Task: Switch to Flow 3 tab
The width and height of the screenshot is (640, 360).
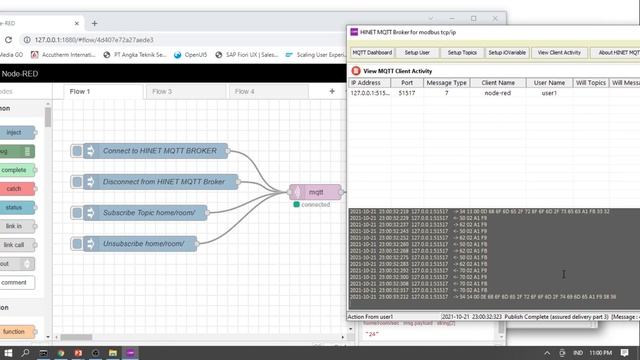Action: click(x=186, y=92)
